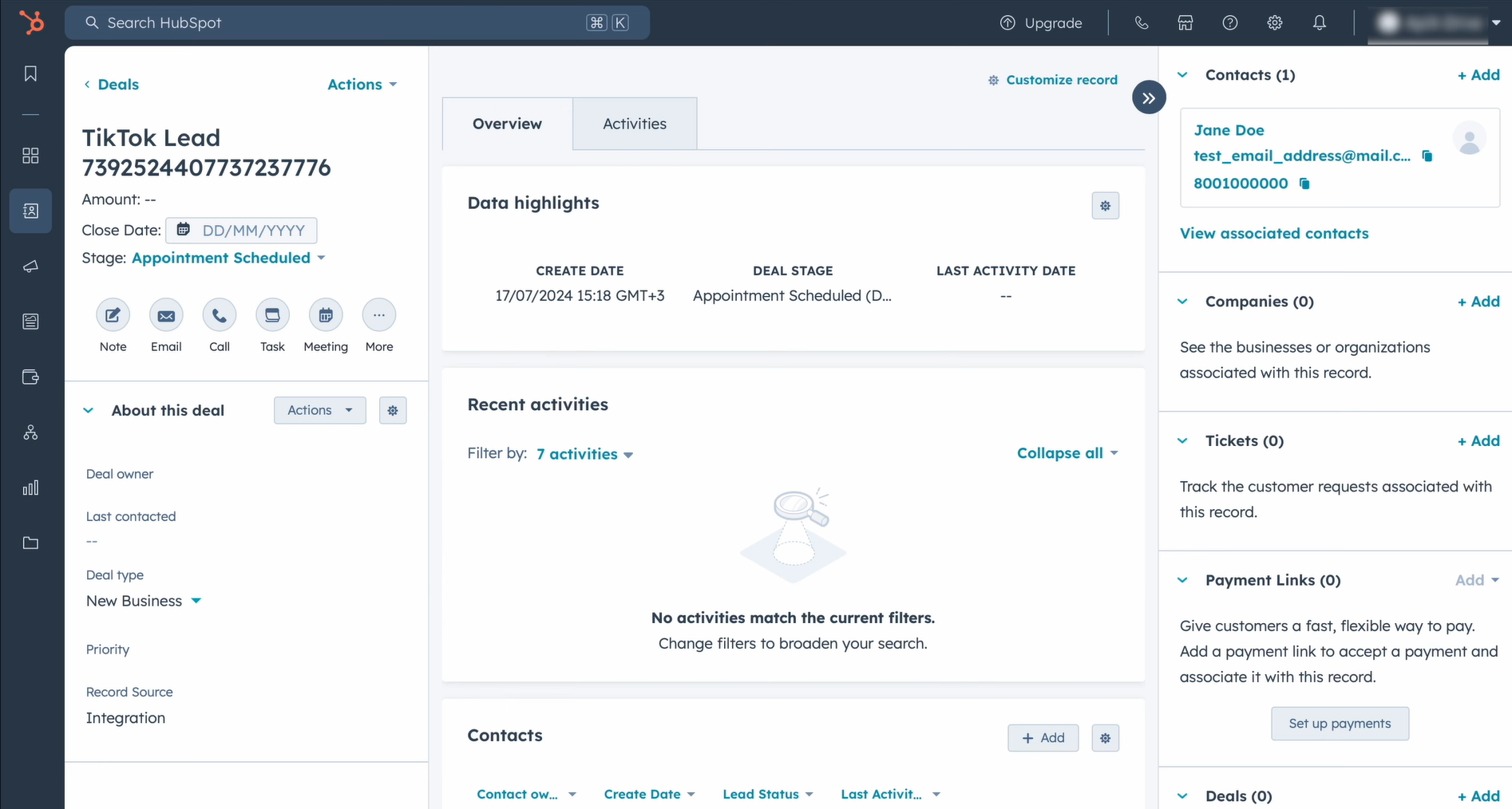
Task: Switch to the Activities tab
Action: point(635,124)
